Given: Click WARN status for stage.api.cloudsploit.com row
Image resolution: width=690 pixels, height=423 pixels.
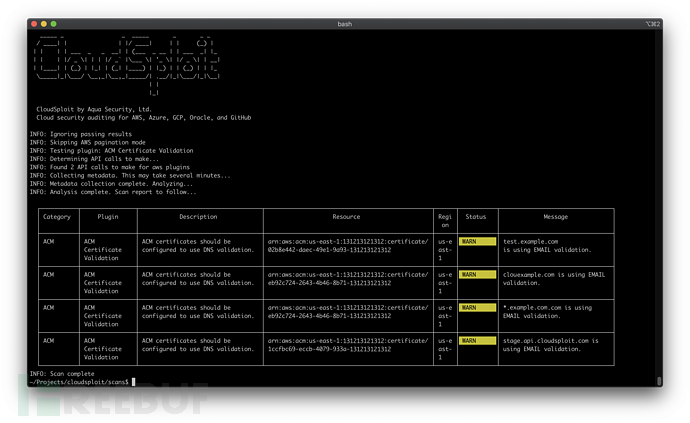Looking at the screenshot, I should [x=477, y=340].
